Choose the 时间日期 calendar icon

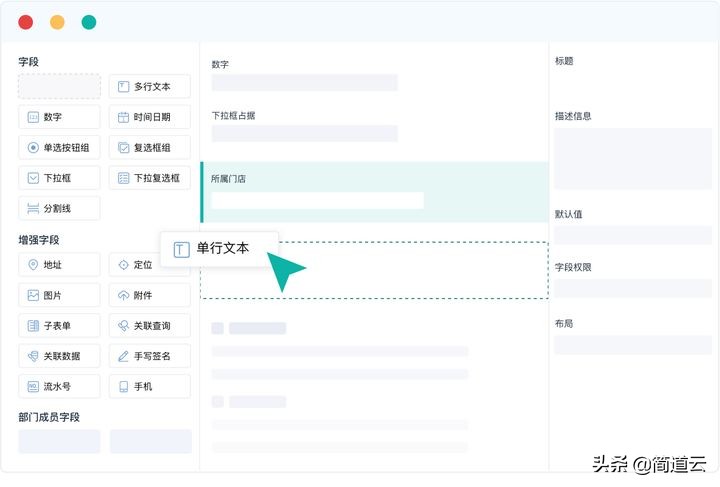124,117
